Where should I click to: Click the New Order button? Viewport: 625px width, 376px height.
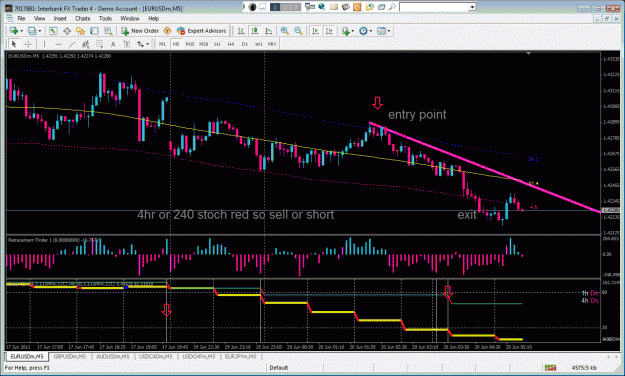(x=140, y=31)
